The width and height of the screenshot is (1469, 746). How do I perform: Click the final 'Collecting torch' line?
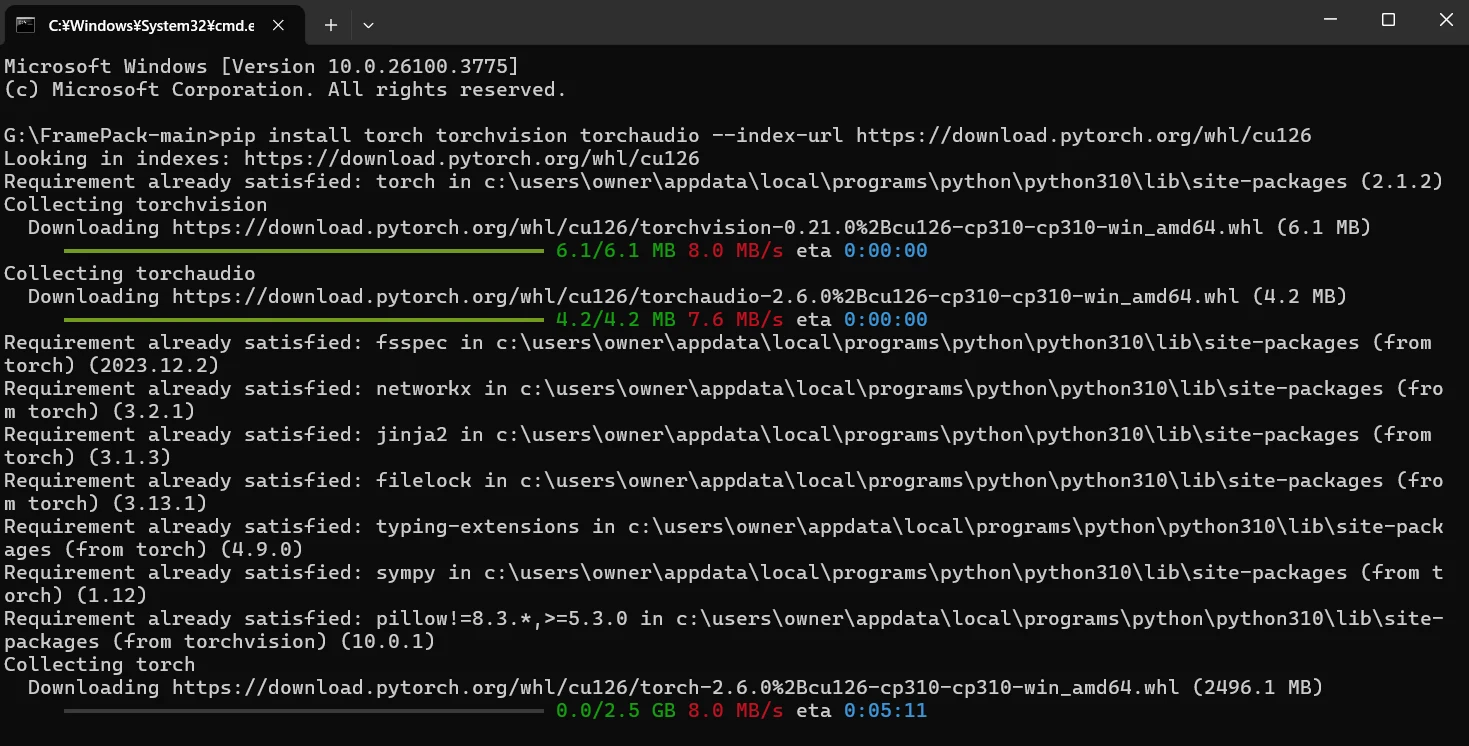[100, 665]
